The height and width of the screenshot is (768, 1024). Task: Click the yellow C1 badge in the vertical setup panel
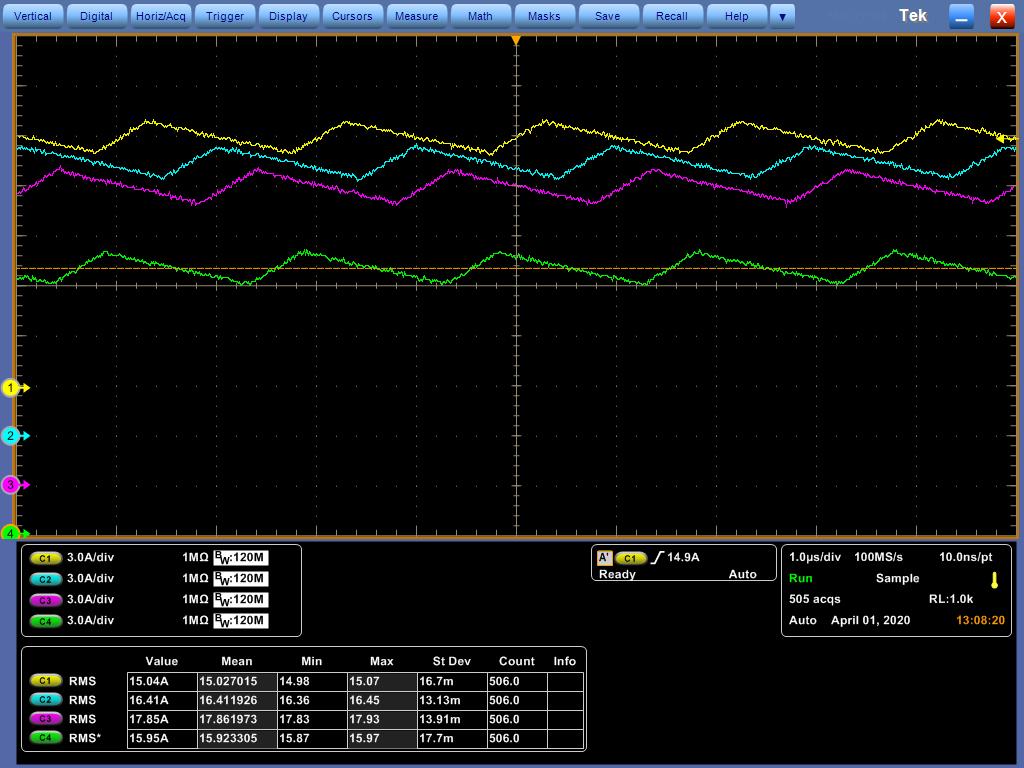(x=44, y=558)
